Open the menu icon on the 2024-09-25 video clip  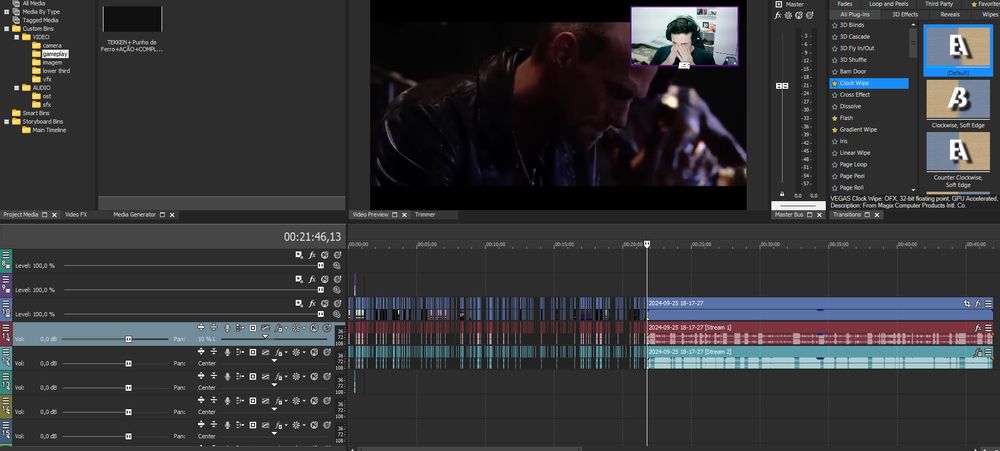tap(989, 304)
